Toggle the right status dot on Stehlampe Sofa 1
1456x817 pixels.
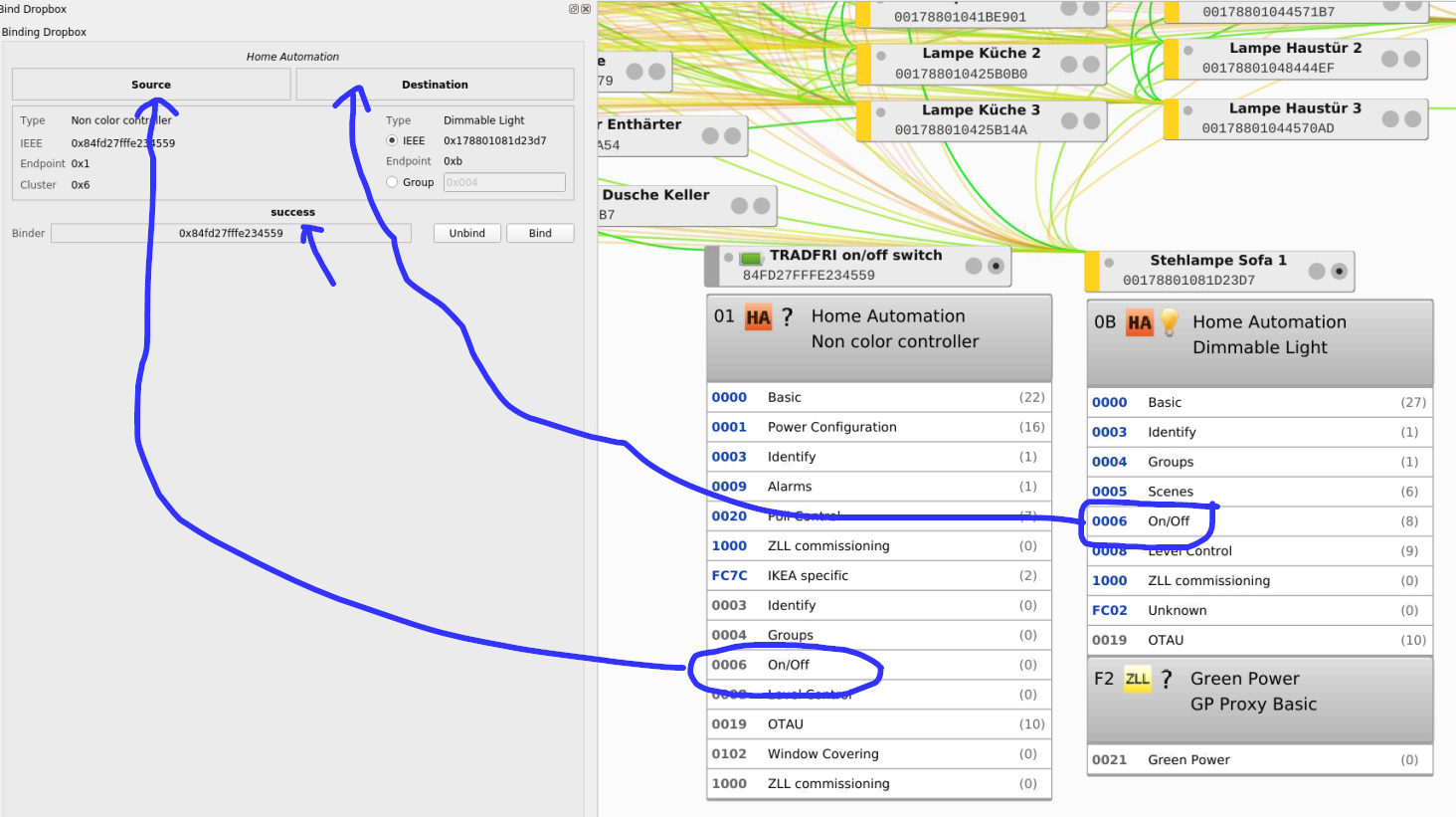tap(1339, 271)
